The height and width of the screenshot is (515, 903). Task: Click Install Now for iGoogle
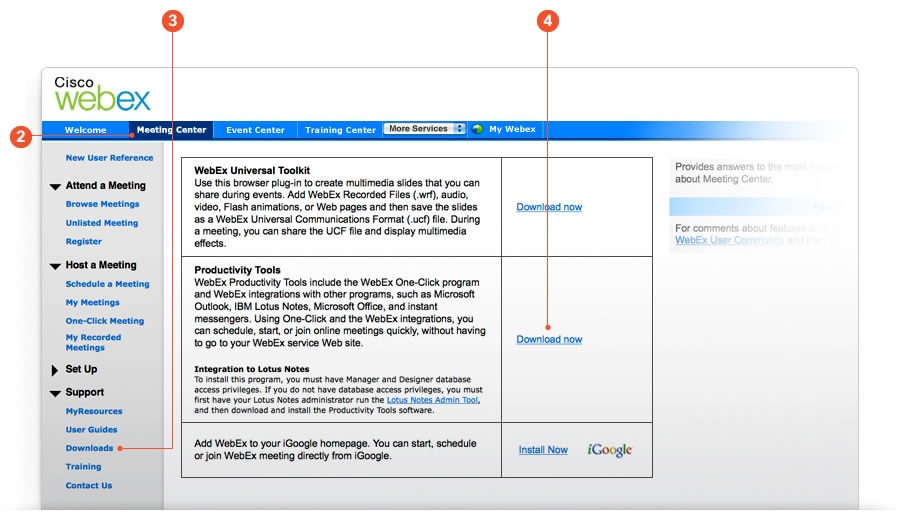[543, 450]
